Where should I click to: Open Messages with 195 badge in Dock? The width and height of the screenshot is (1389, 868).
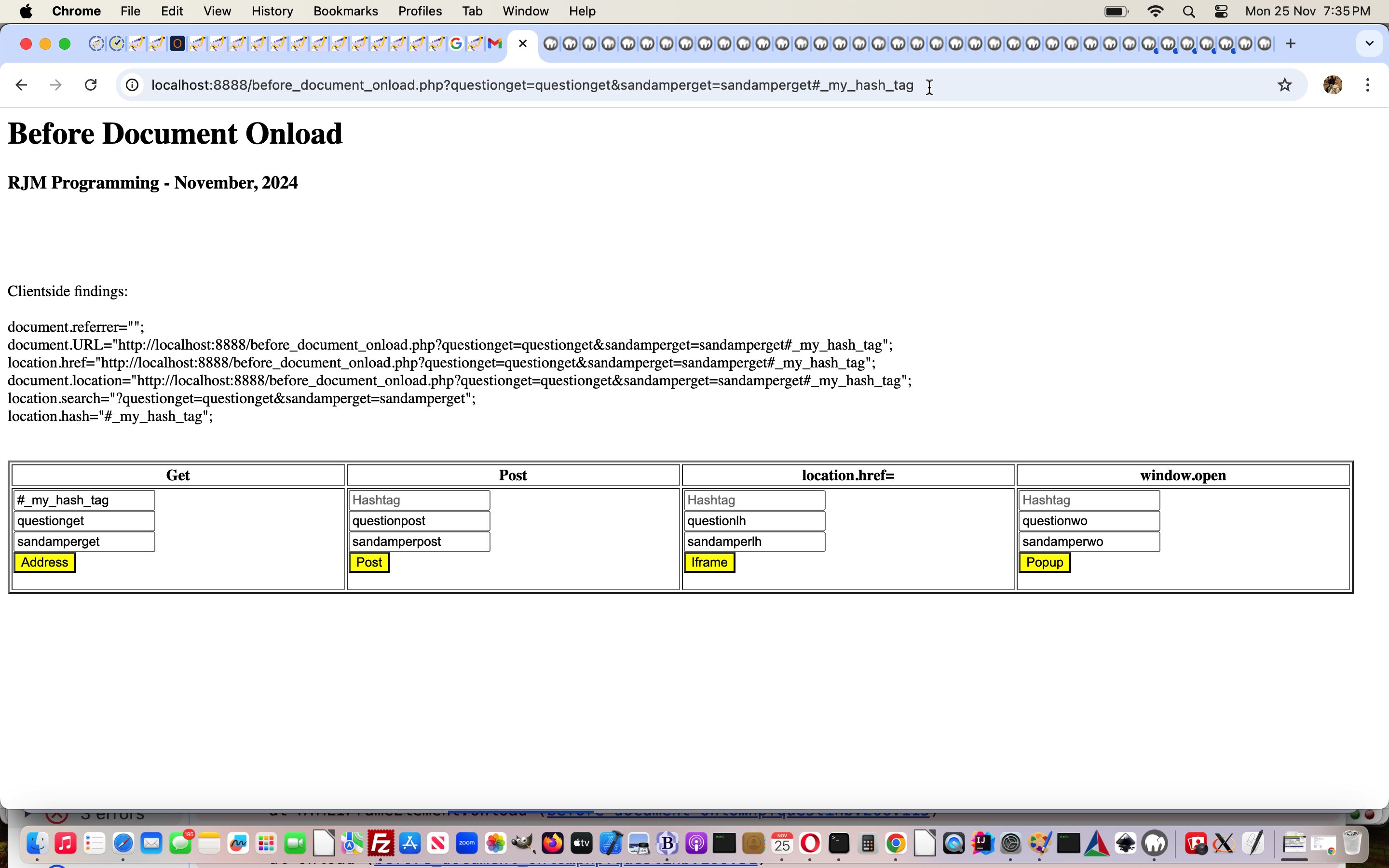(x=180, y=844)
